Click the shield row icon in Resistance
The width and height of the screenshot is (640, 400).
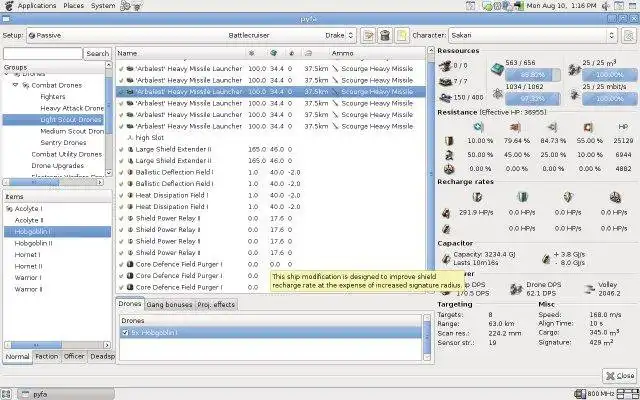pyautogui.click(x=449, y=141)
